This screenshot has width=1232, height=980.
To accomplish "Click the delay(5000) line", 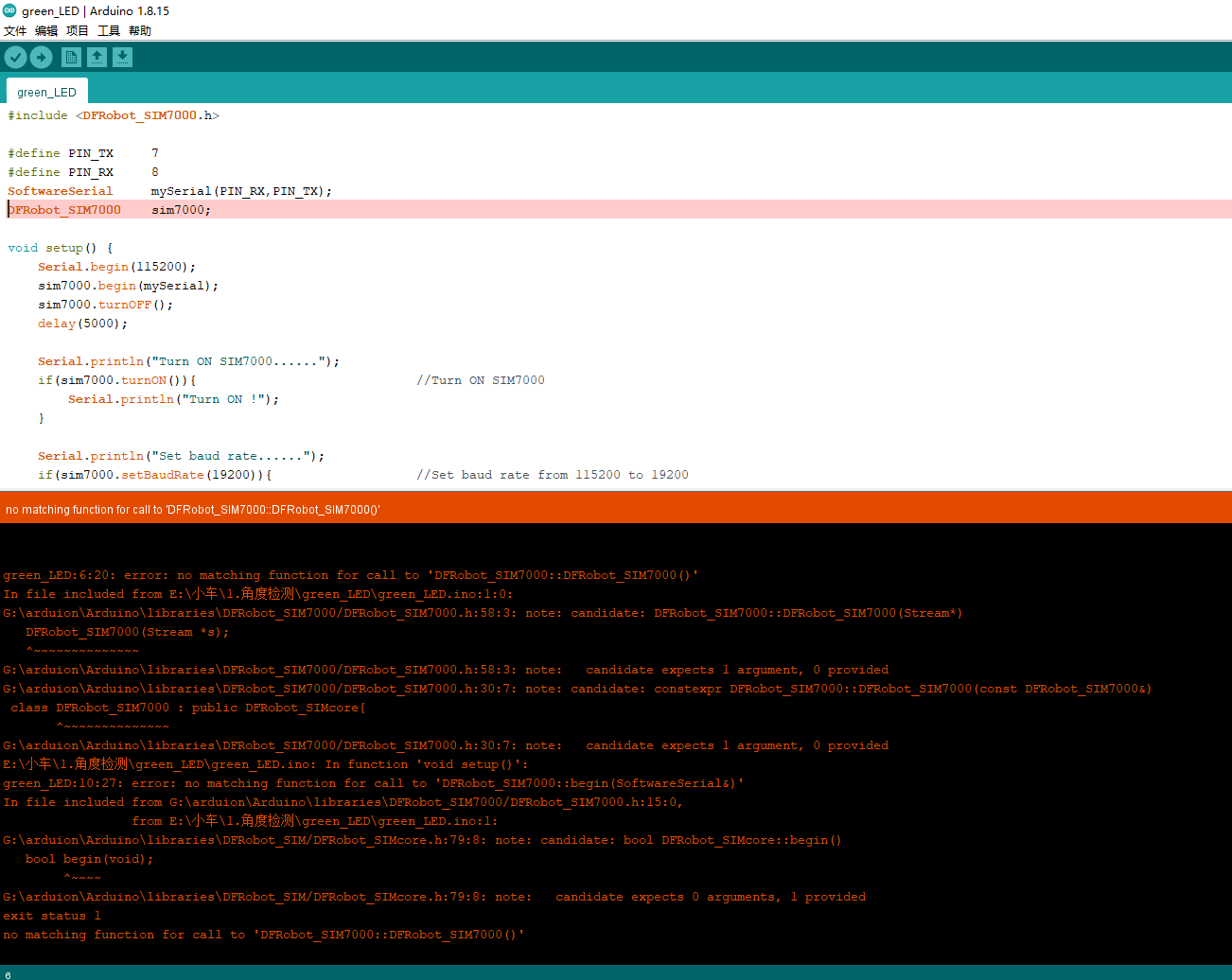I will click(82, 324).
